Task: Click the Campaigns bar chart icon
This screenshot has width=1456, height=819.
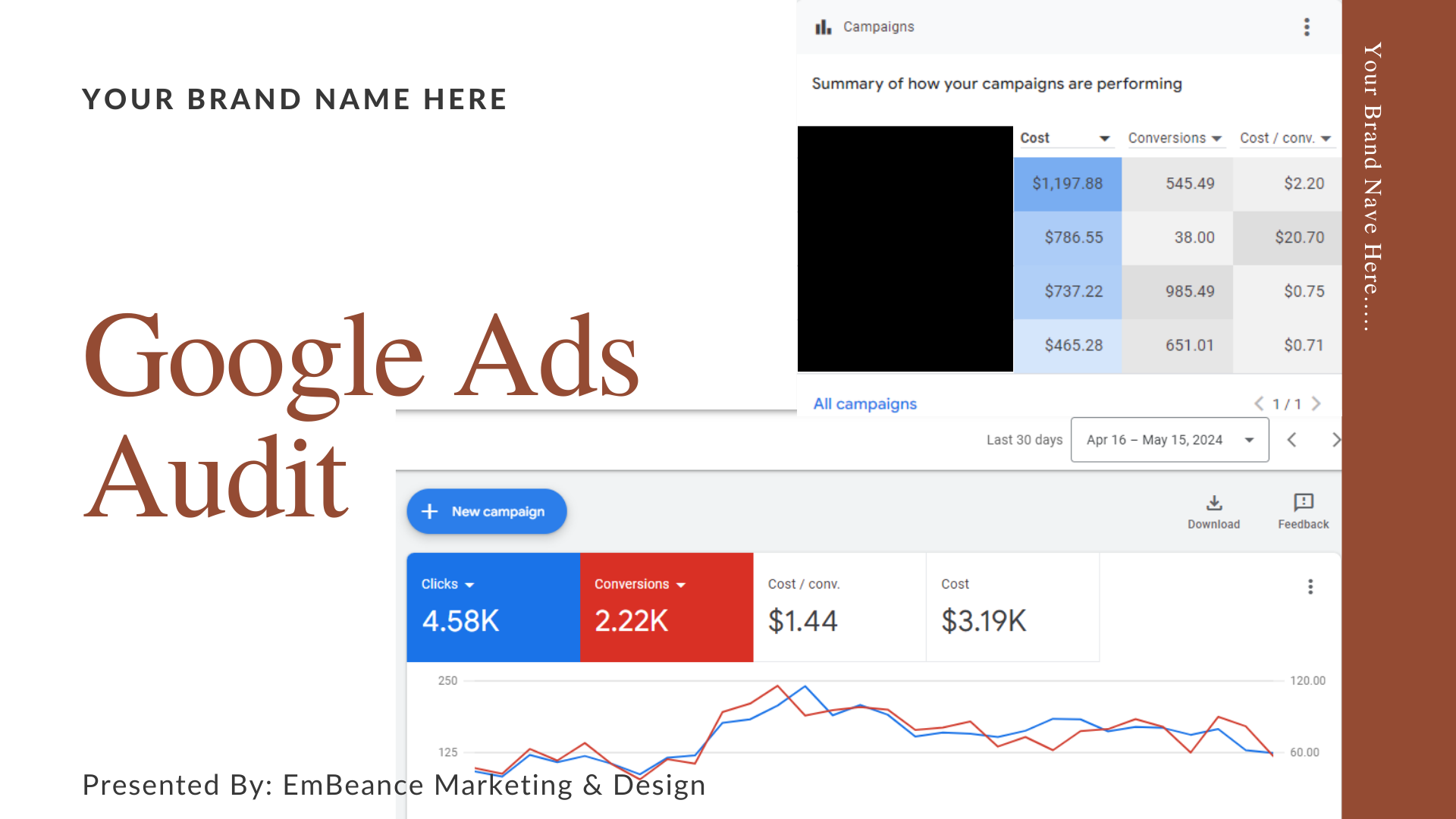Action: (x=823, y=27)
